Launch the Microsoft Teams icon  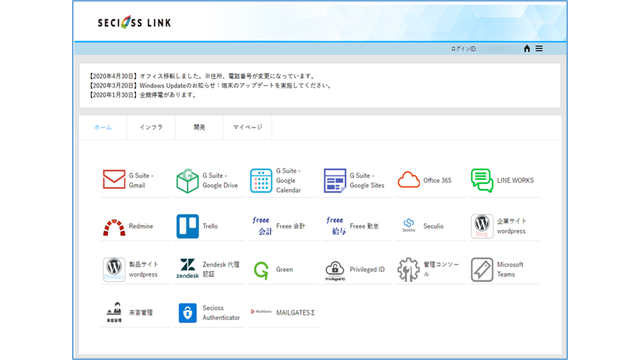coord(482,269)
